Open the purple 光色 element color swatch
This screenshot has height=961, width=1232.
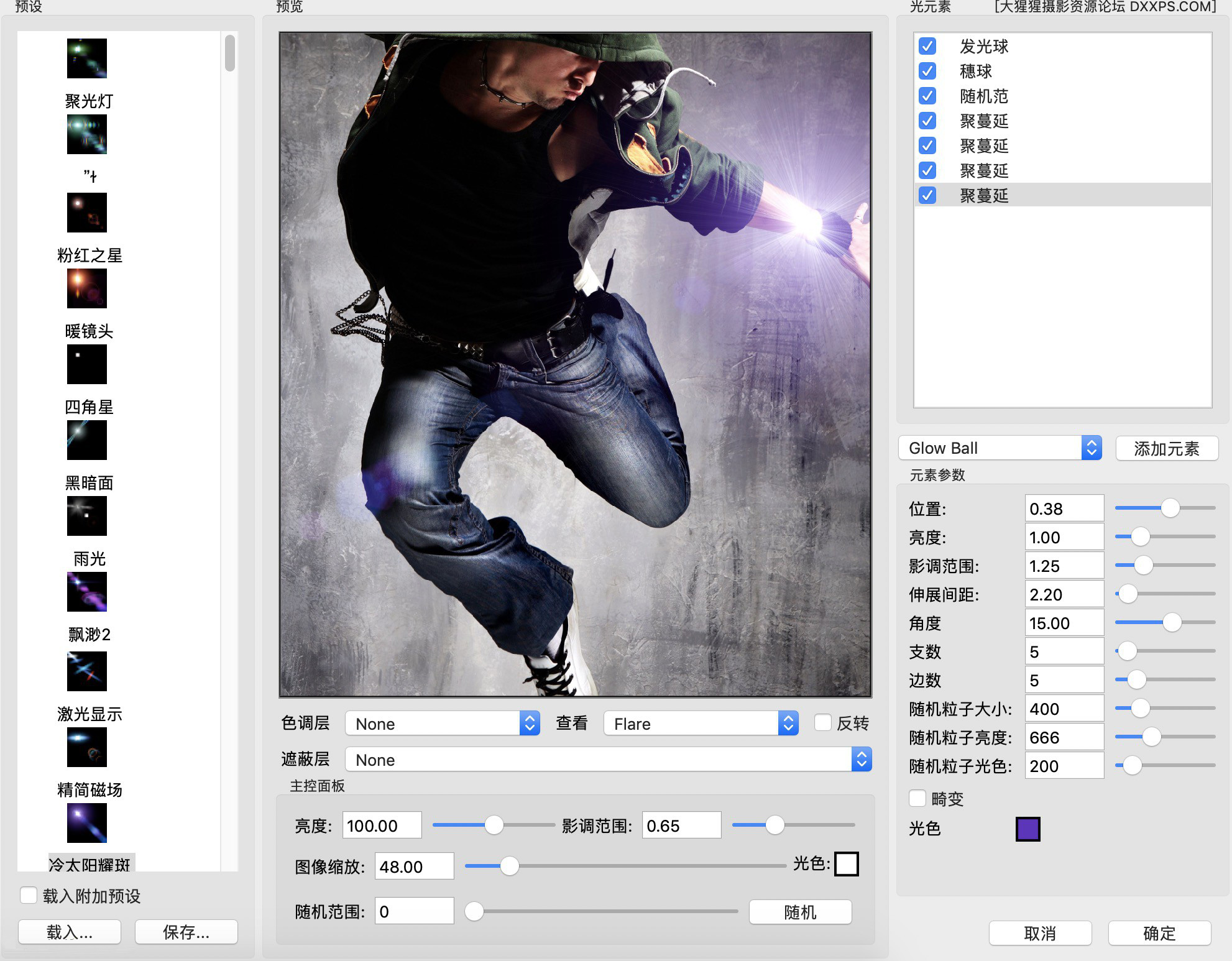click(1027, 829)
